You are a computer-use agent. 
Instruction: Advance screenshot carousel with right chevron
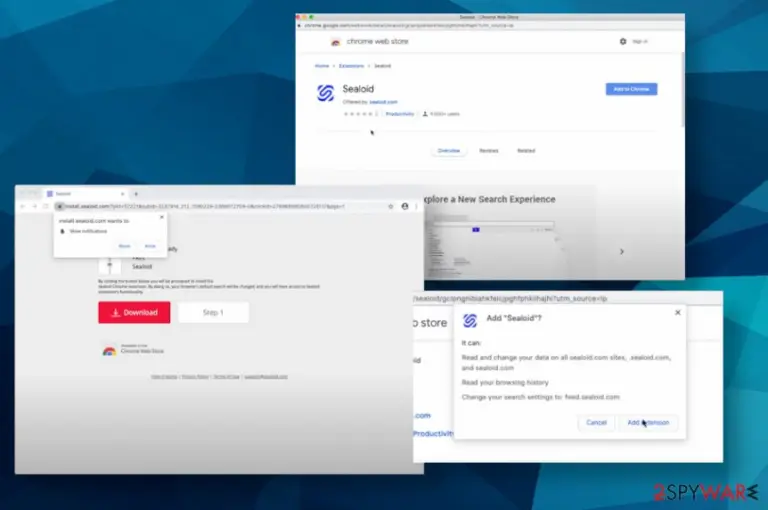622,251
